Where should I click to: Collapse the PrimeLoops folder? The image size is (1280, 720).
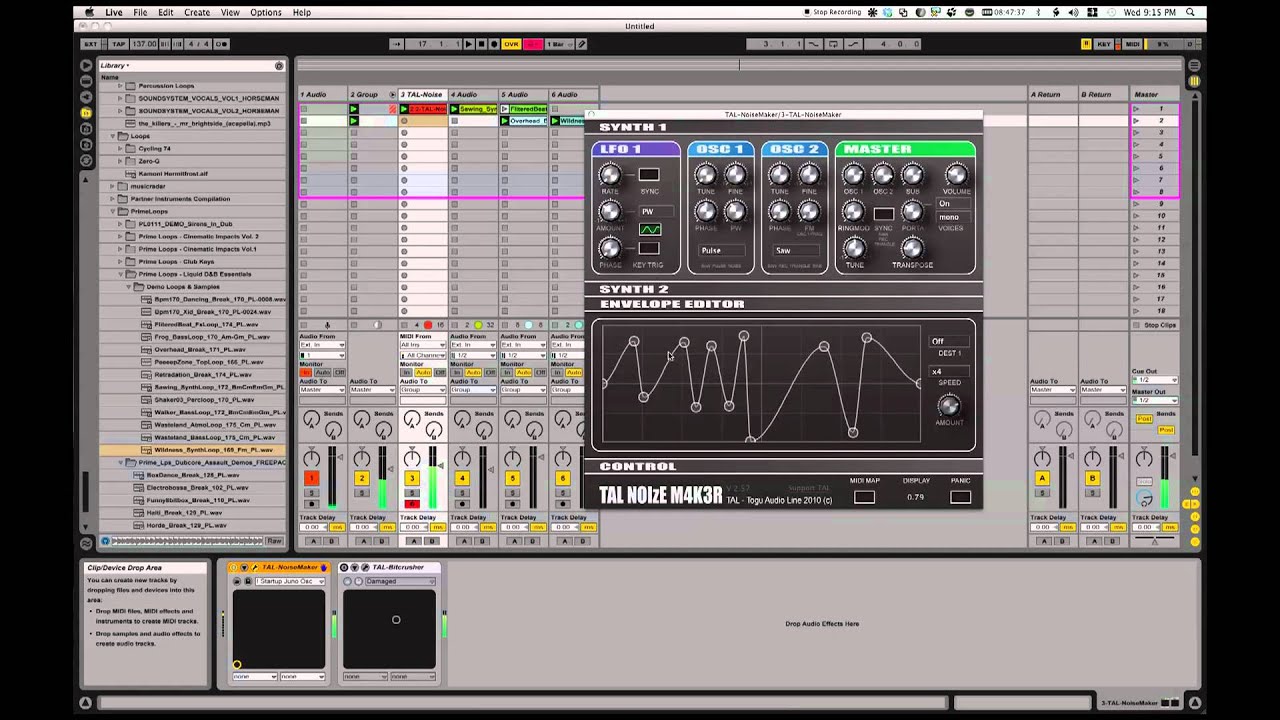(112, 211)
